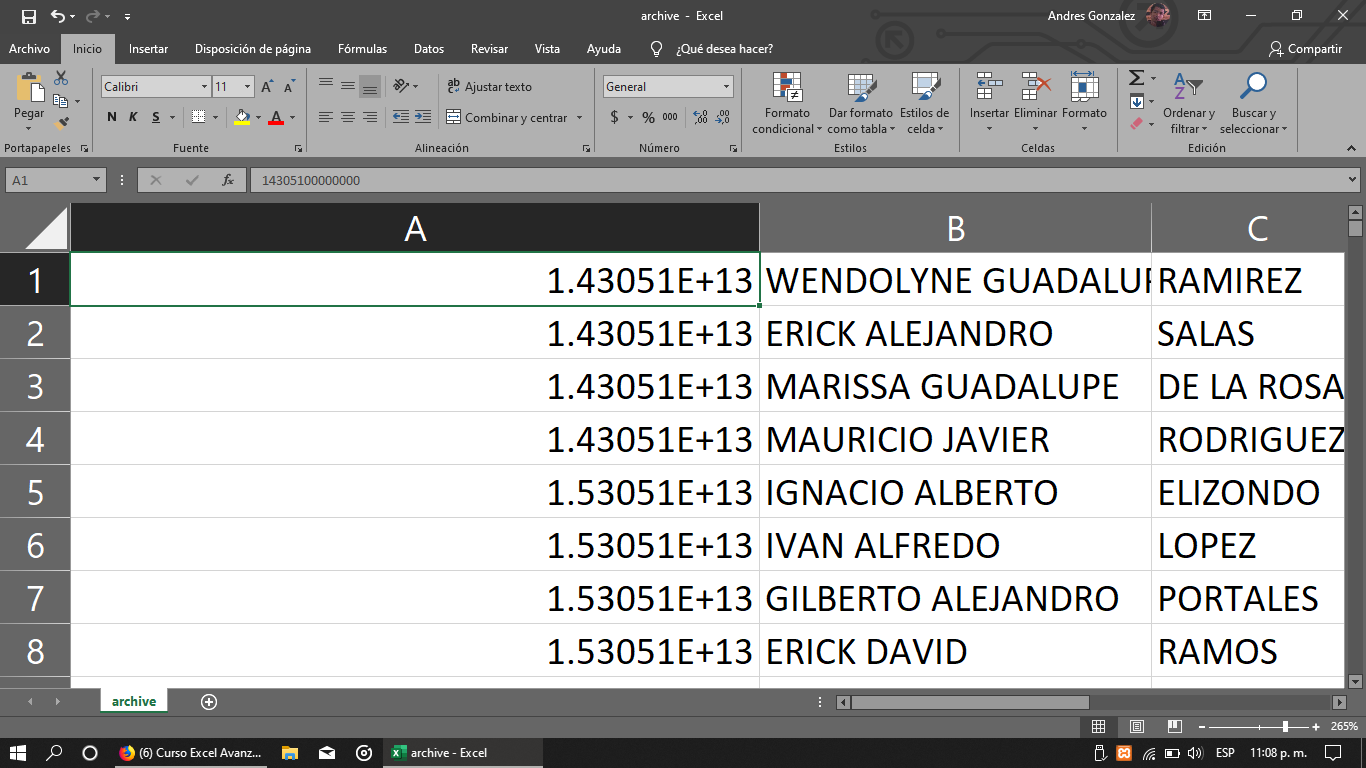Viewport: 1366px width, 768px height.
Task: Switch to Page Break Preview in status bar
Action: click(x=1174, y=726)
